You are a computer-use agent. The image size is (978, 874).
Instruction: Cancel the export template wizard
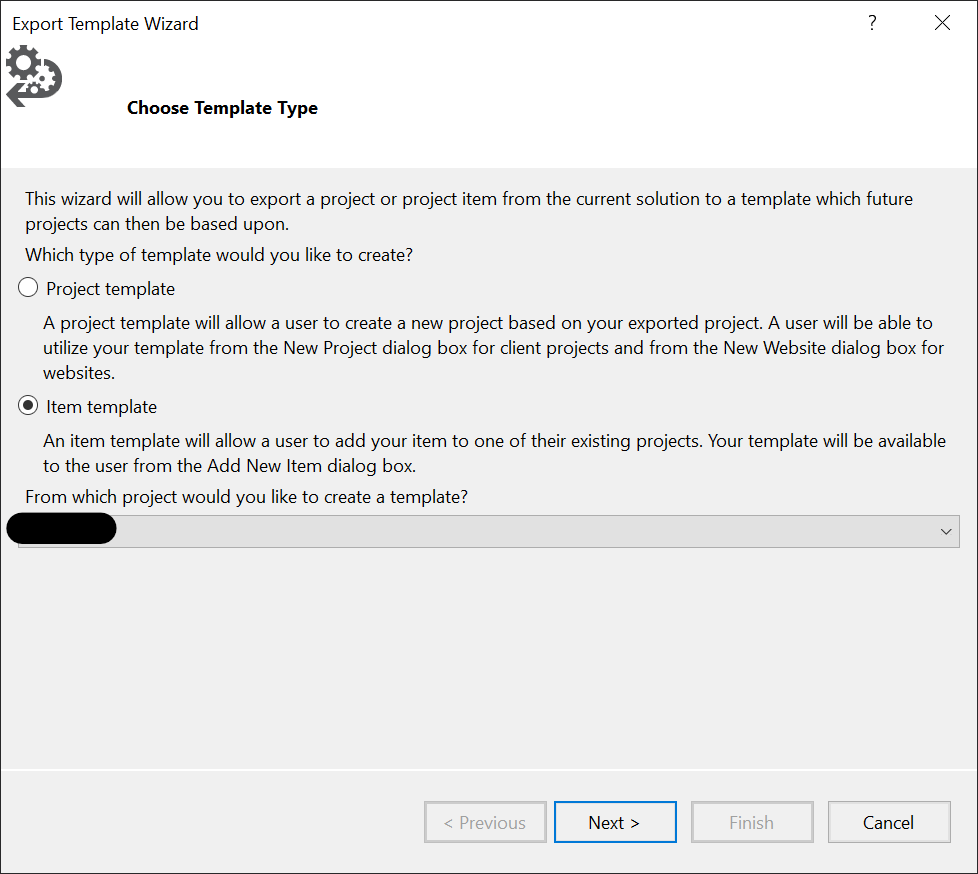click(x=888, y=822)
